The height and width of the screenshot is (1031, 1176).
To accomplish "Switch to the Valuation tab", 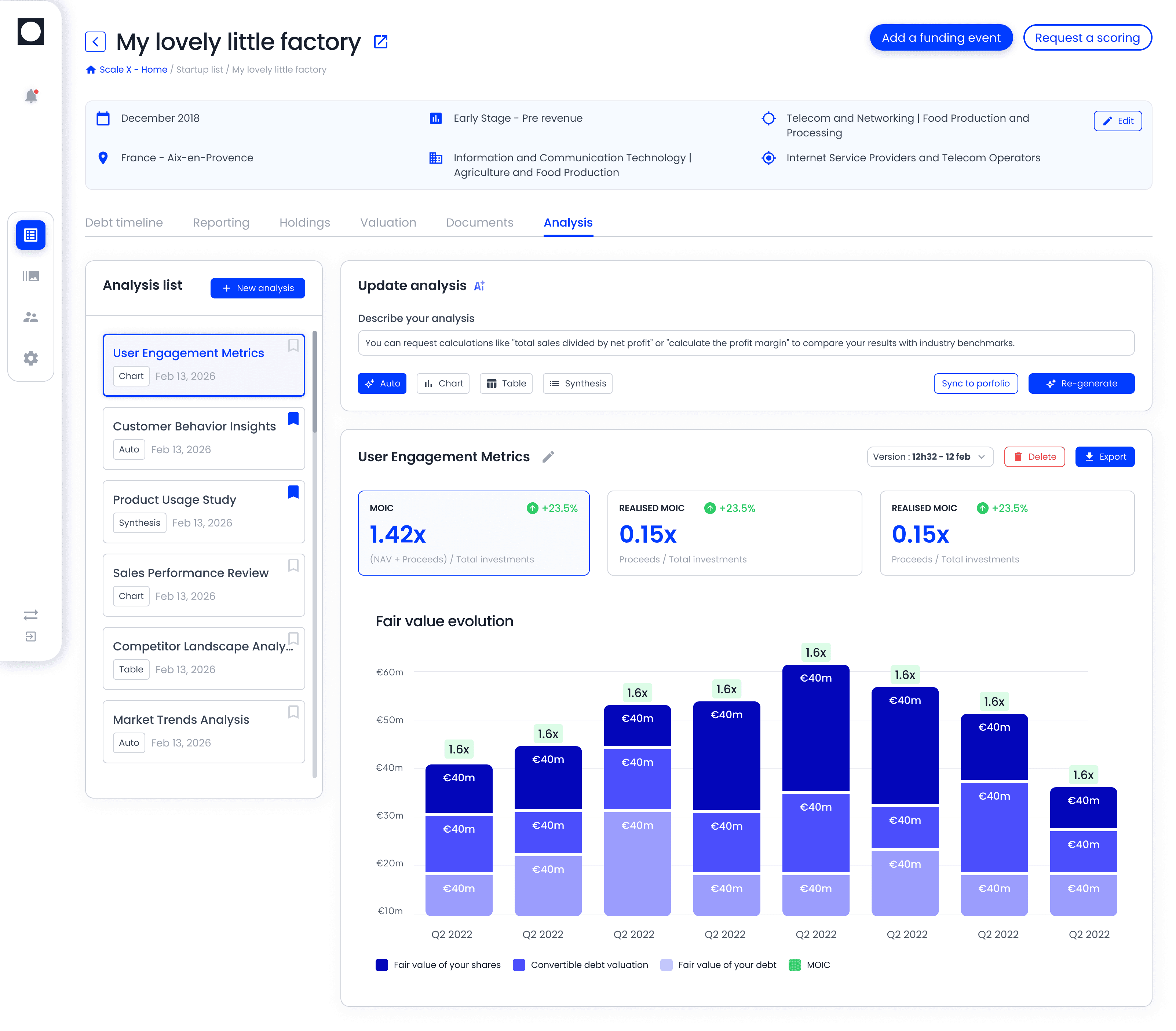I will [388, 223].
